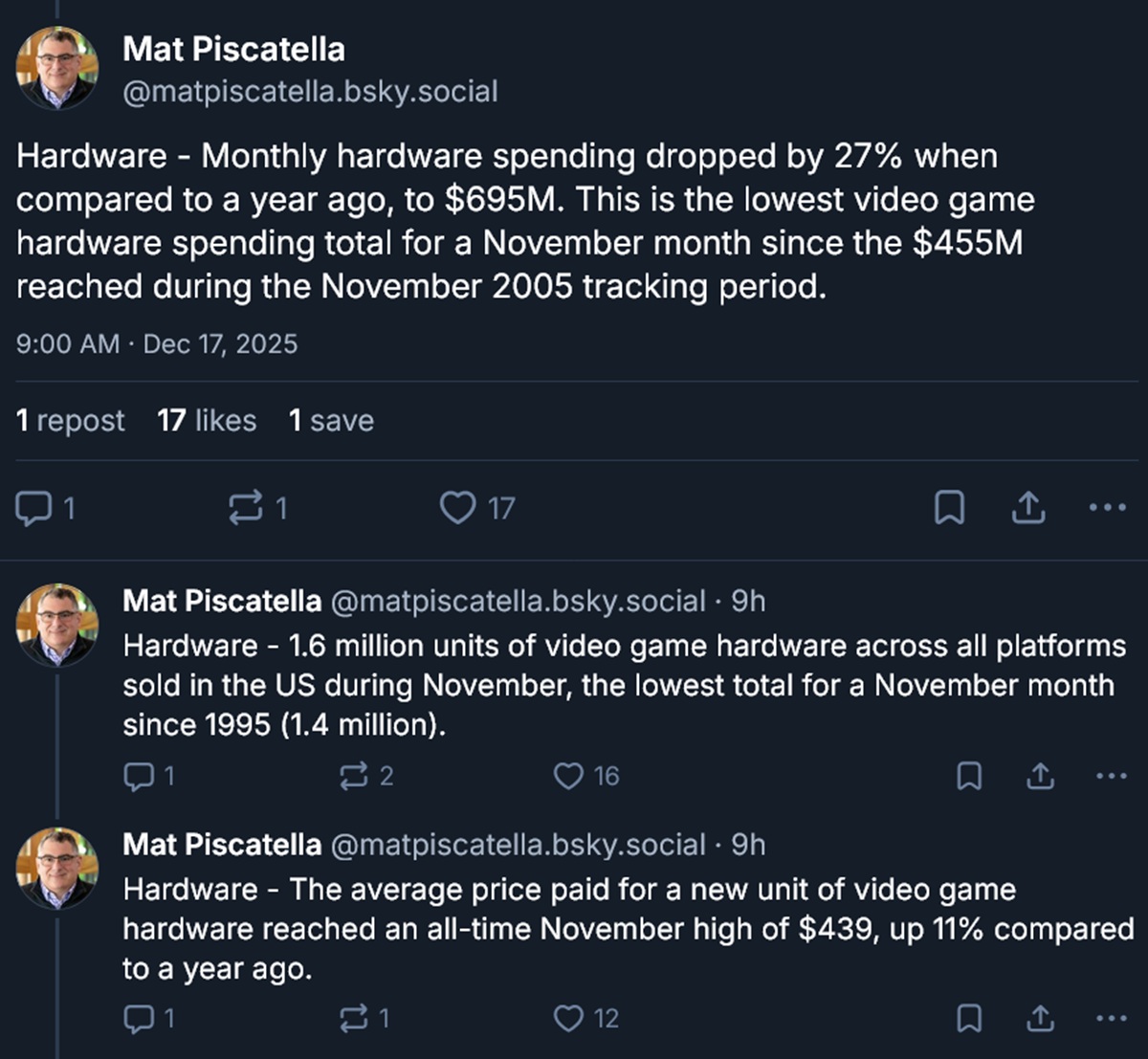Image resolution: width=1148 pixels, height=1059 pixels.
Task: Share the 1.6 million units reply
Action: click(1040, 776)
